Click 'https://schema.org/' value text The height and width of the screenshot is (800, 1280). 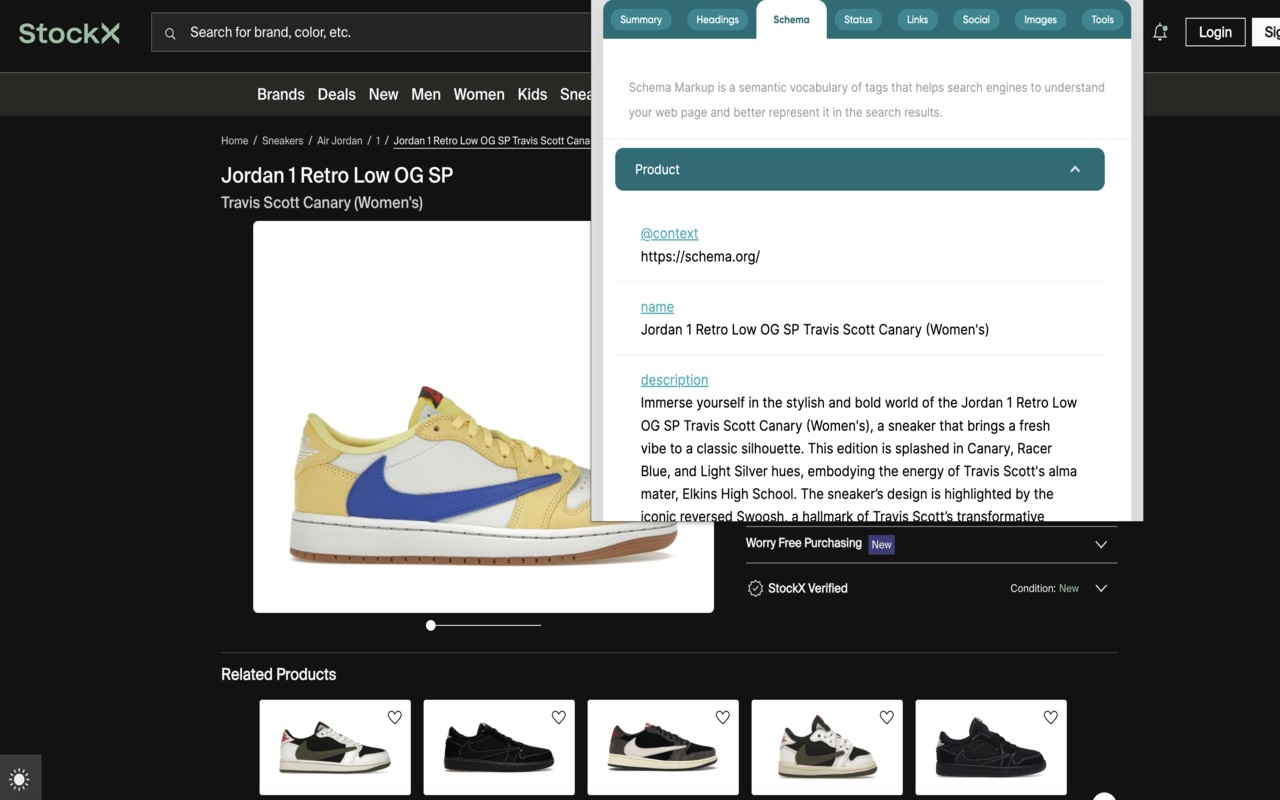pyautogui.click(x=700, y=256)
